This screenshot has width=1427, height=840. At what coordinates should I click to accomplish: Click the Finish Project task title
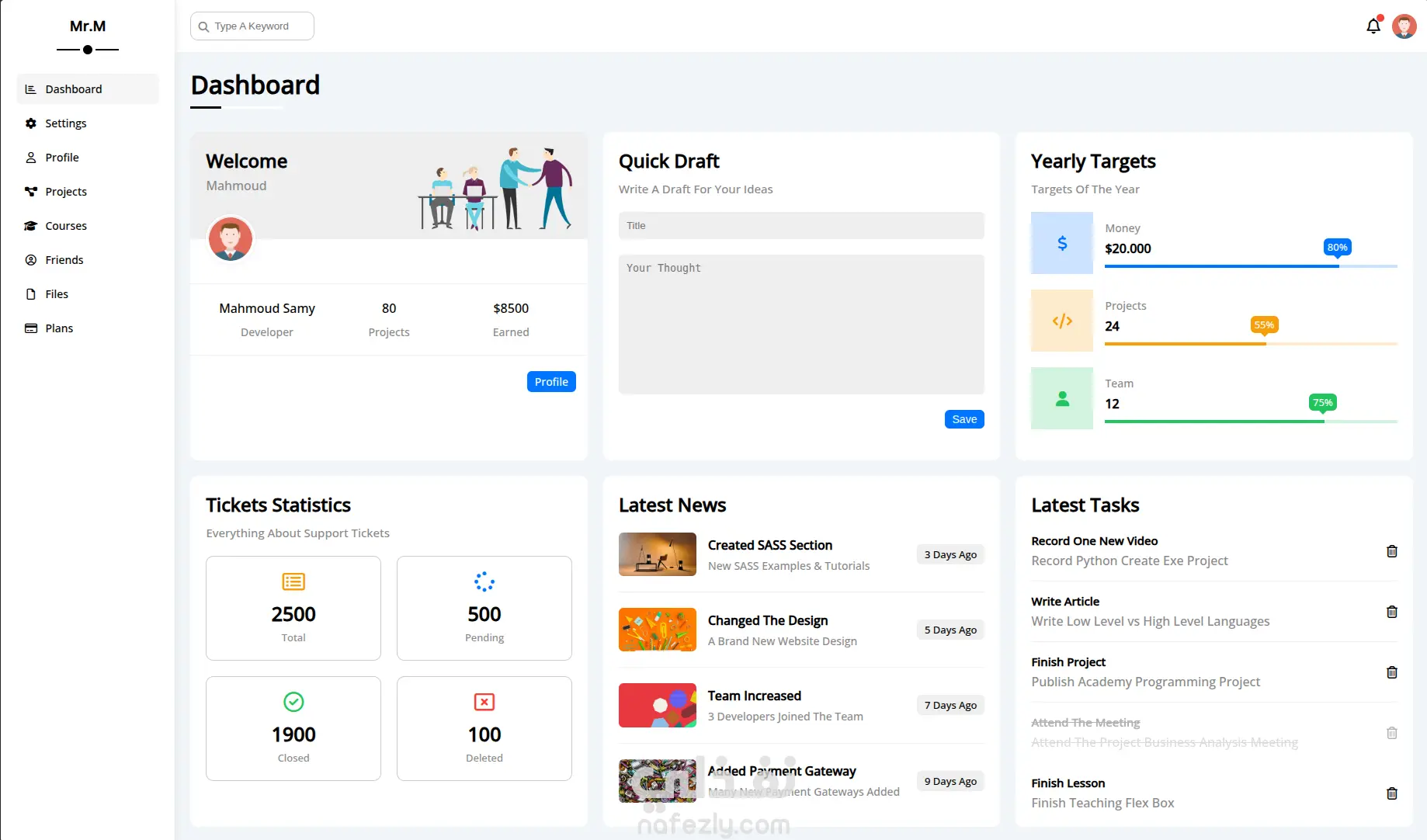[x=1068, y=662]
